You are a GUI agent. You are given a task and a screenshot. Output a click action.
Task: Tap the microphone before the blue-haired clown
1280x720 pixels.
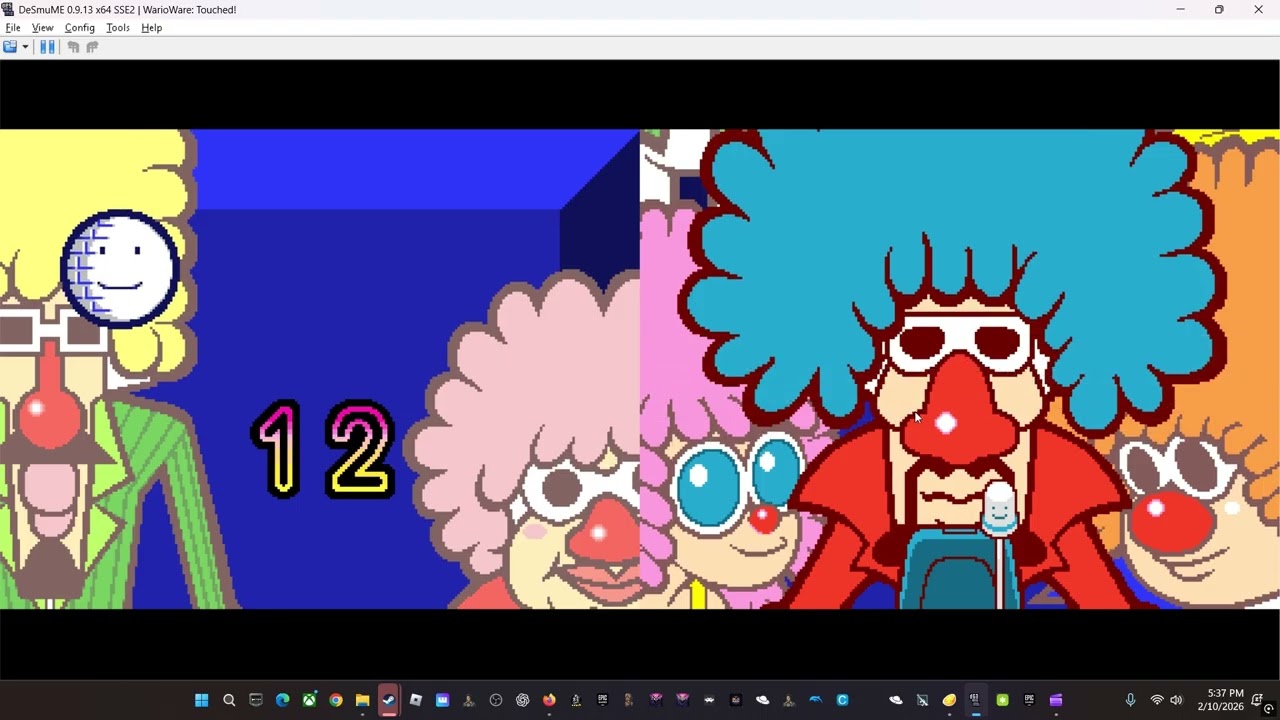[999, 507]
